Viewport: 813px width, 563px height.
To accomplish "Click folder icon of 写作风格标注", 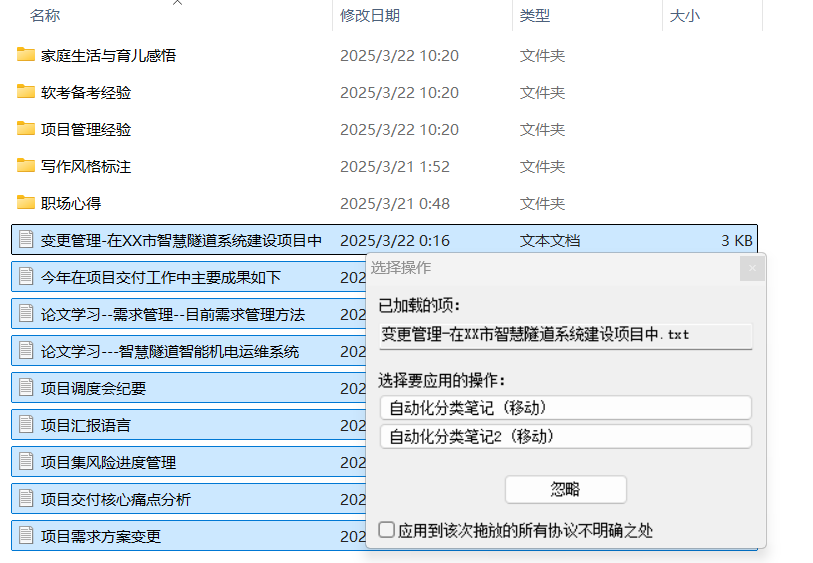I will (x=25, y=166).
